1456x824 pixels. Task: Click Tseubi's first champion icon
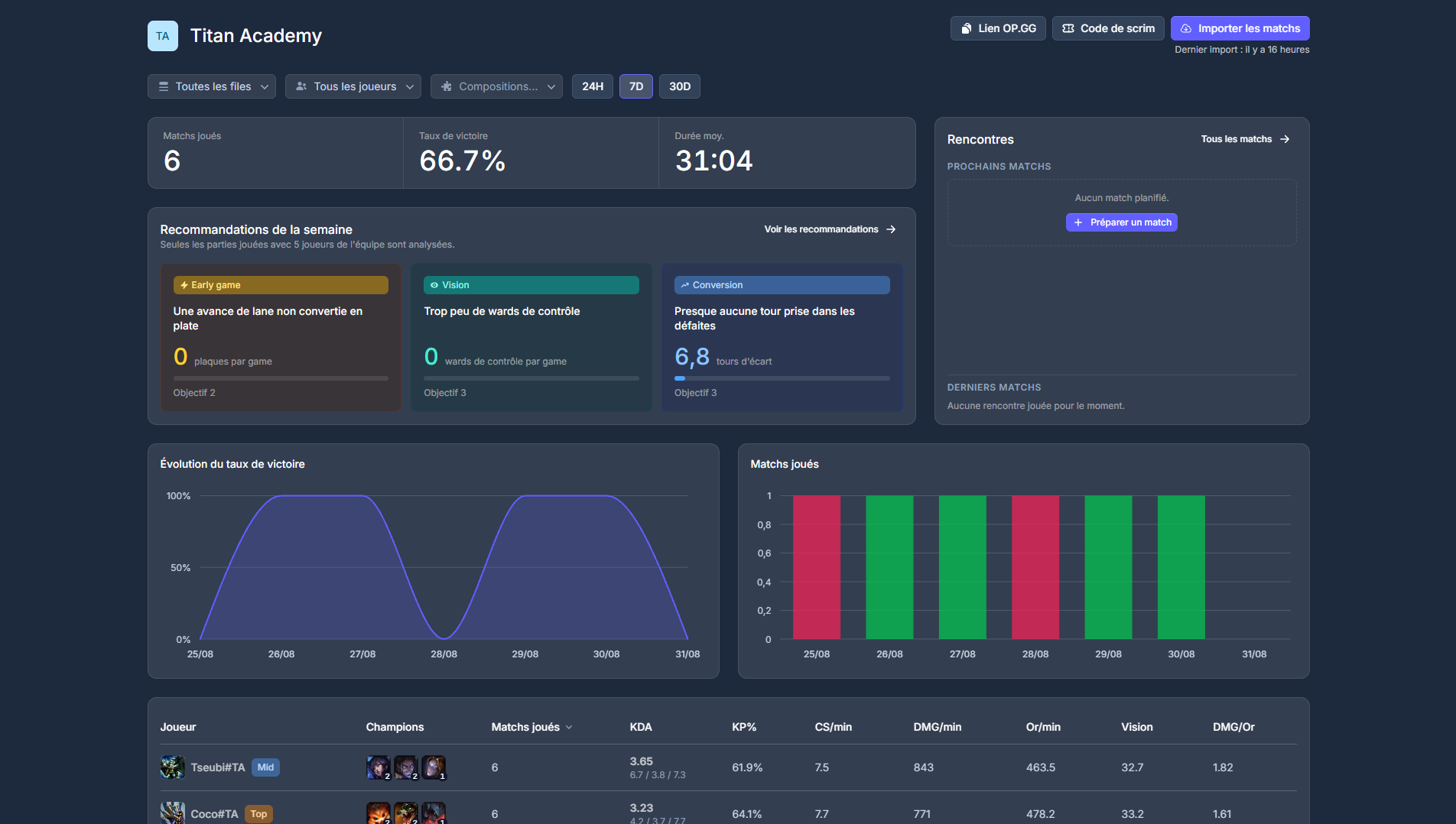tap(379, 767)
